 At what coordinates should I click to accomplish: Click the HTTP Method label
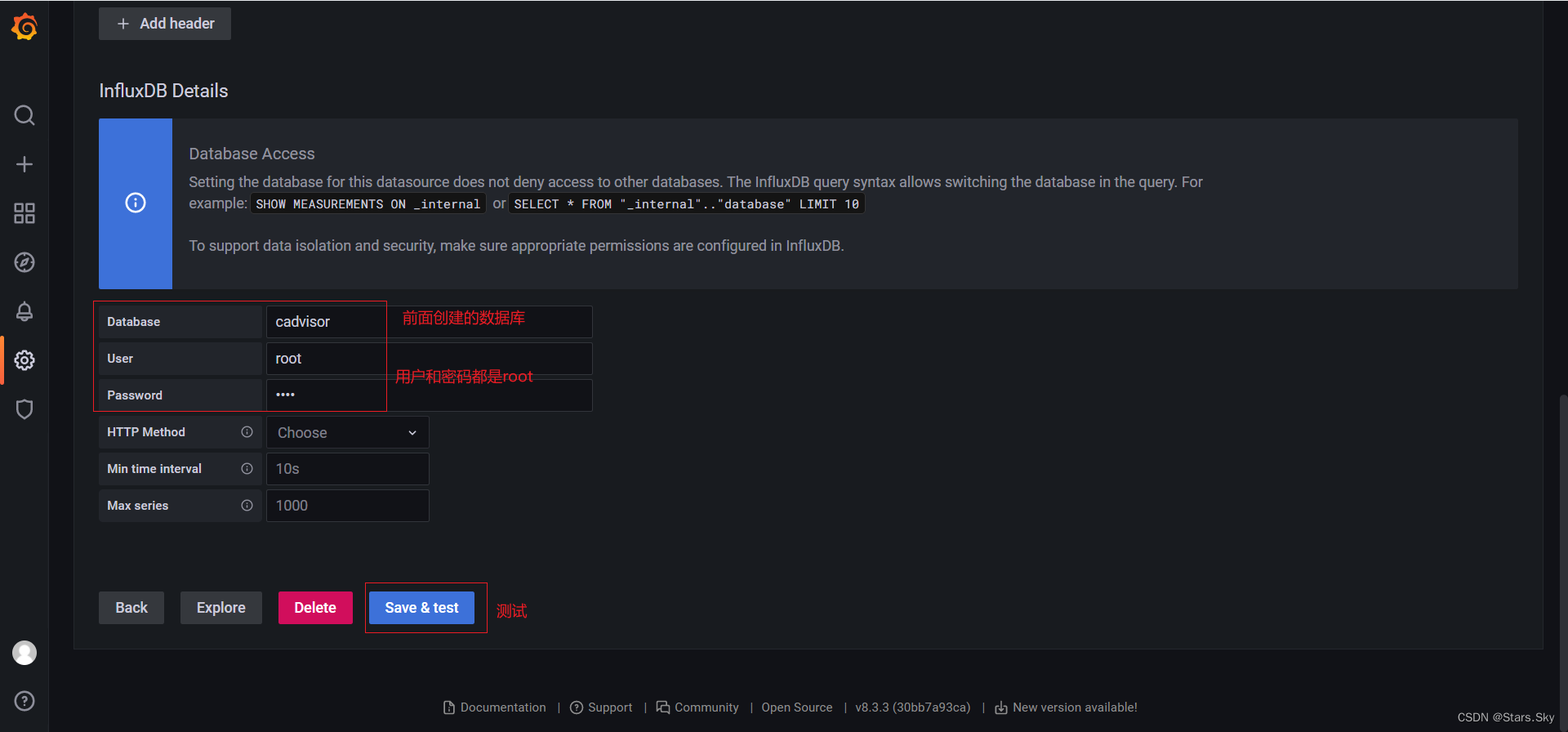click(x=146, y=432)
